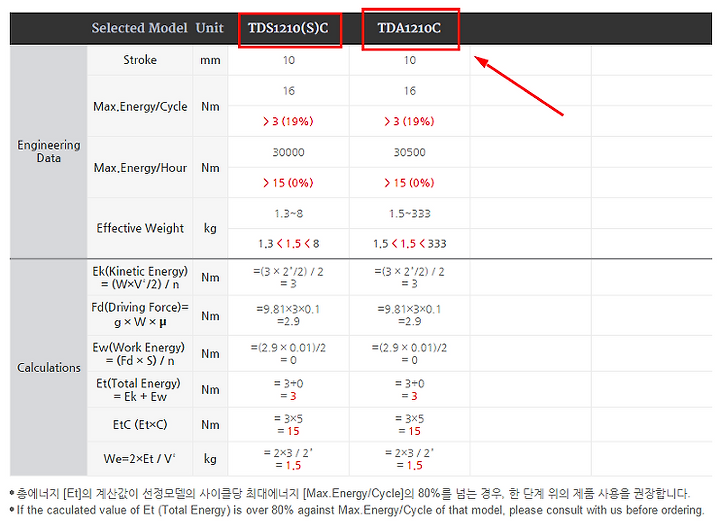Click the 30000 Max.Energy/Hour value
This screenshot has width=720, height=528.
[288, 152]
